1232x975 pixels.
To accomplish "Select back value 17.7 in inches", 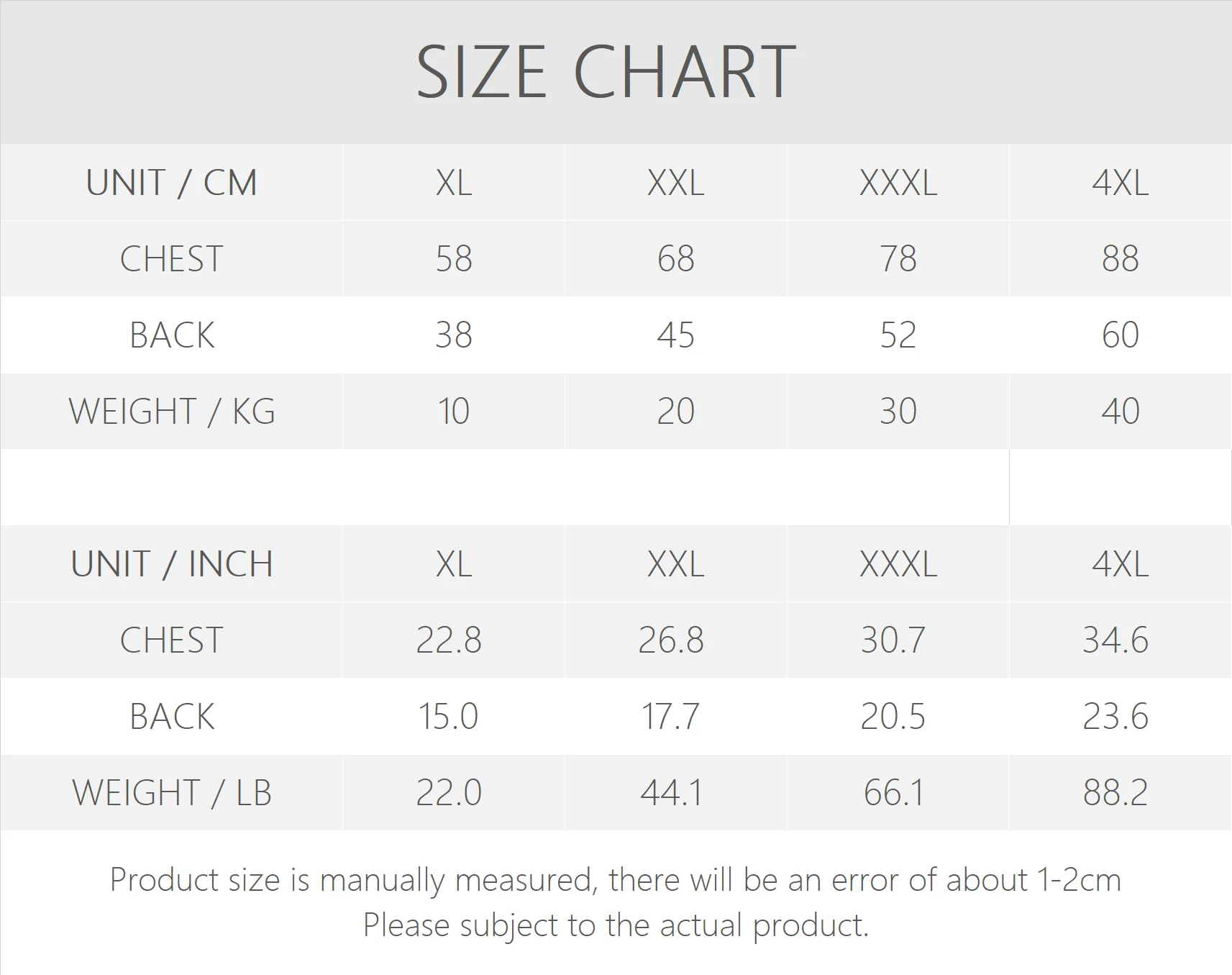I will 670,717.
